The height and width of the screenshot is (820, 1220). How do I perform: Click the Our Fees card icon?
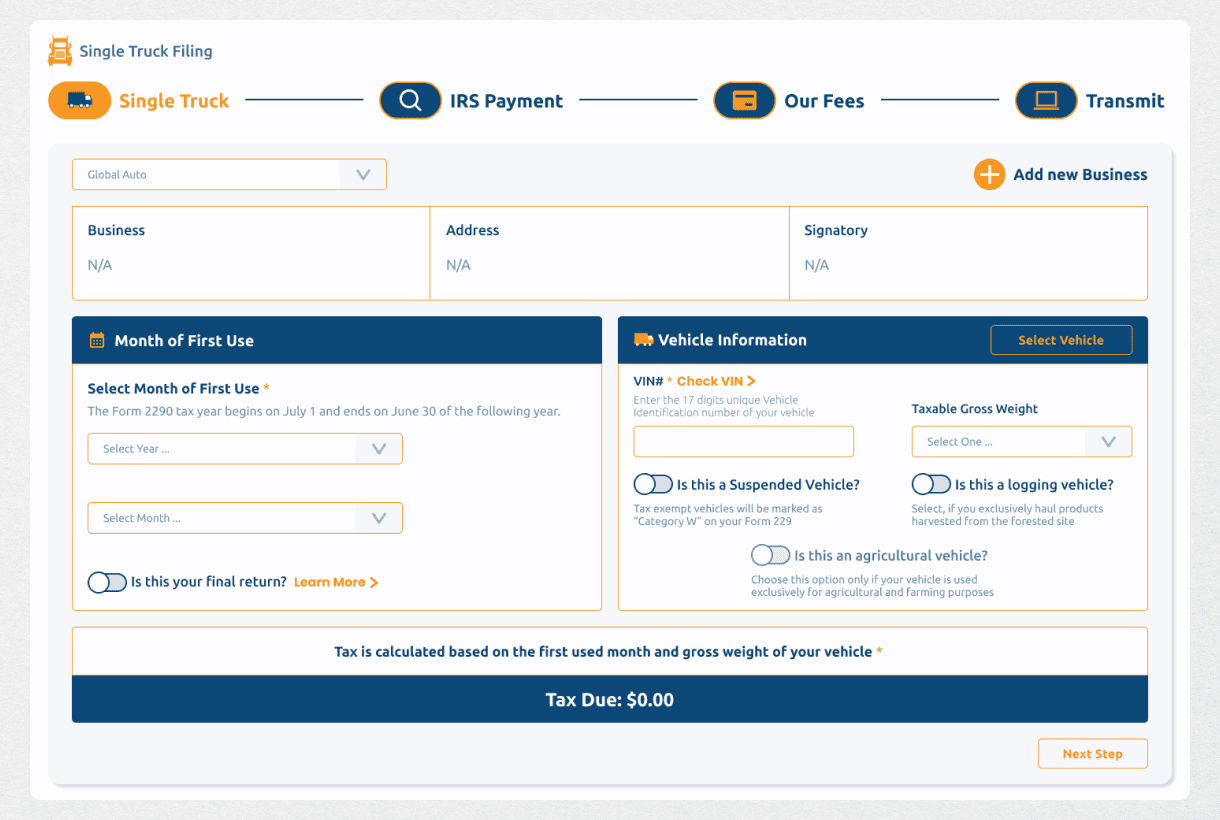click(744, 101)
